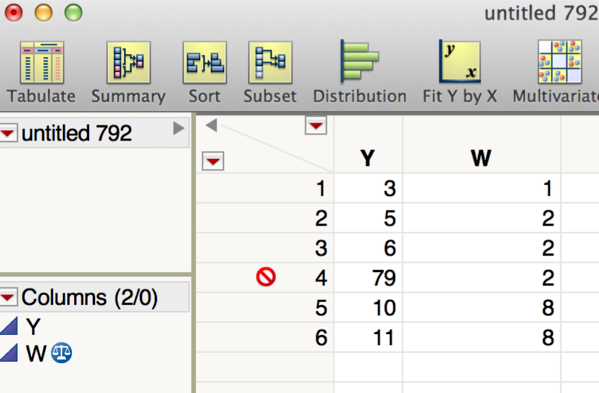Click Y cell with value 11
This screenshot has height=393, width=599.
(368, 337)
